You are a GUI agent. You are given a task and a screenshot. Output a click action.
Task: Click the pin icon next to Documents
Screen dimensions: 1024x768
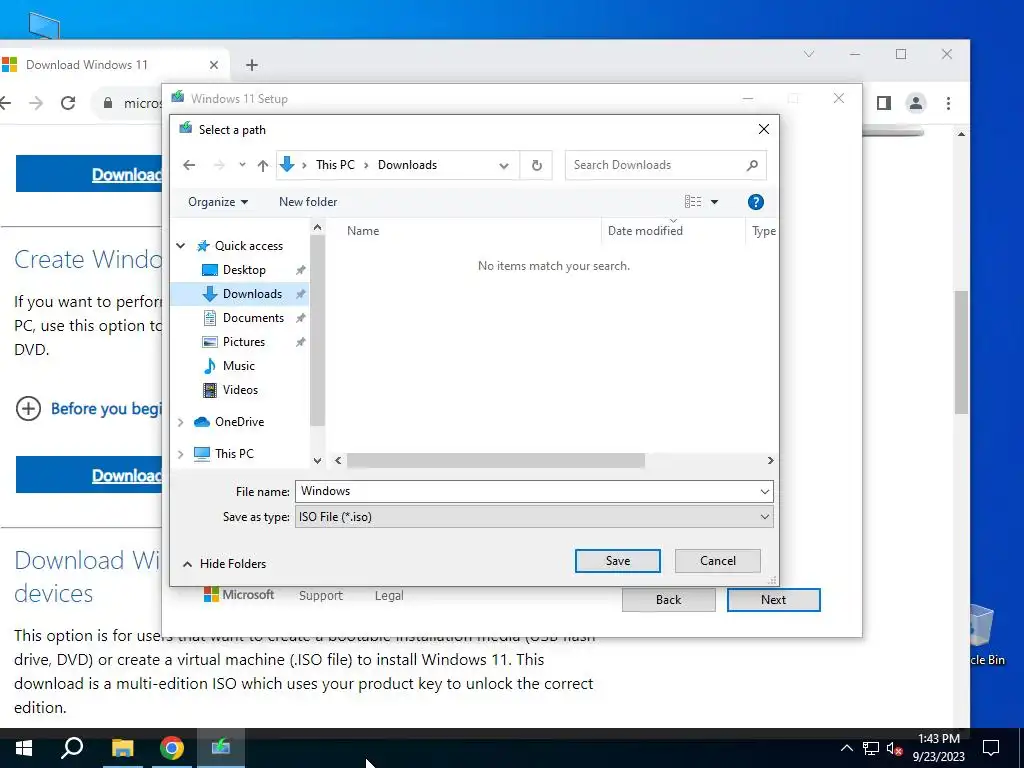coord(300,318)
